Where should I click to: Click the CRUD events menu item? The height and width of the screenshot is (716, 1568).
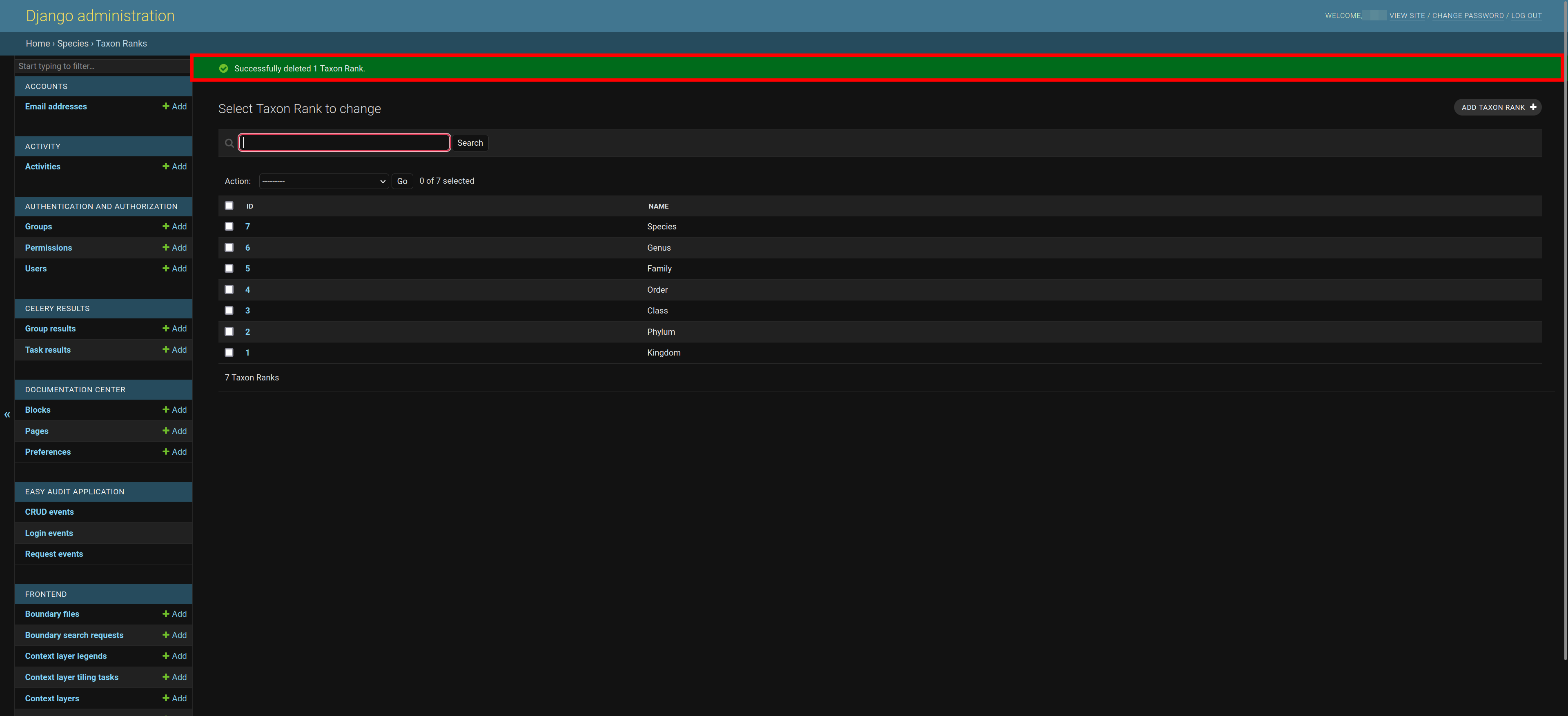pyautogui.click(x=49, y=511)
